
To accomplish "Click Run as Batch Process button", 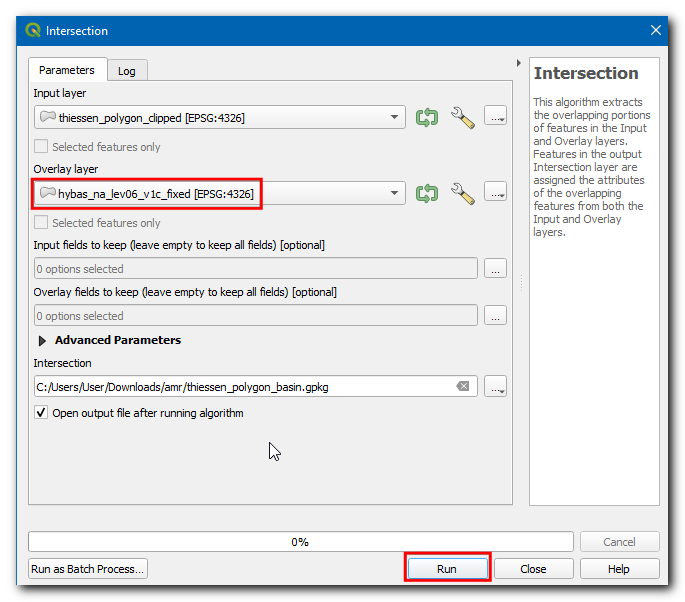I will [88, 569].
